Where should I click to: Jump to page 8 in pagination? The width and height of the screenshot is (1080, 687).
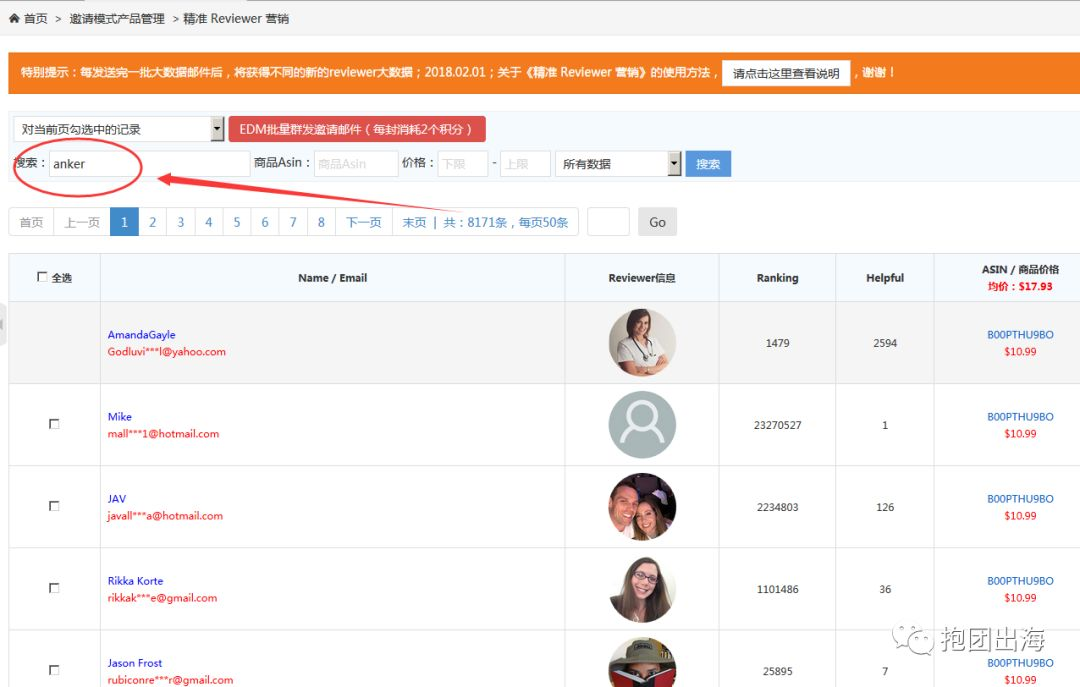[x=321, y=222]
